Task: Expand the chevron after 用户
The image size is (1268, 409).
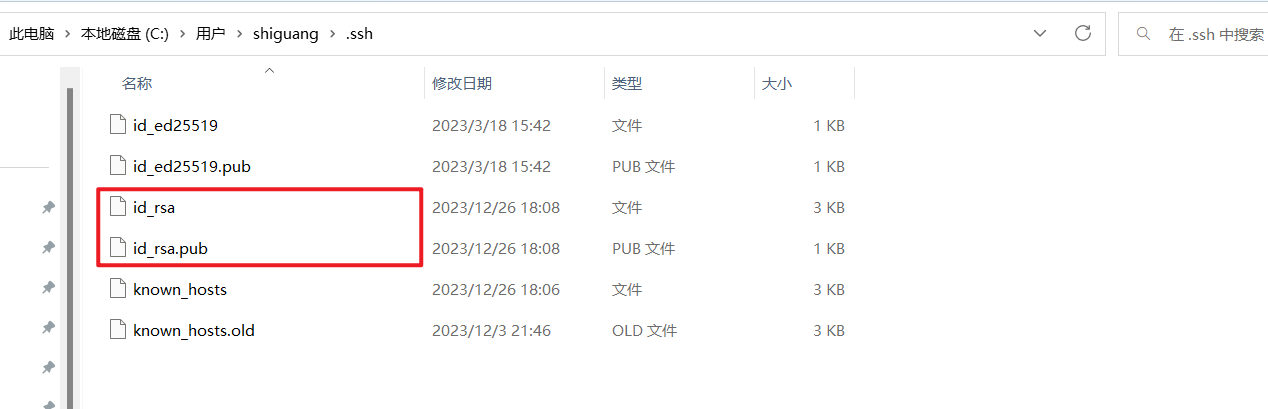Action: pyautogui.click(x=239, y=34)
